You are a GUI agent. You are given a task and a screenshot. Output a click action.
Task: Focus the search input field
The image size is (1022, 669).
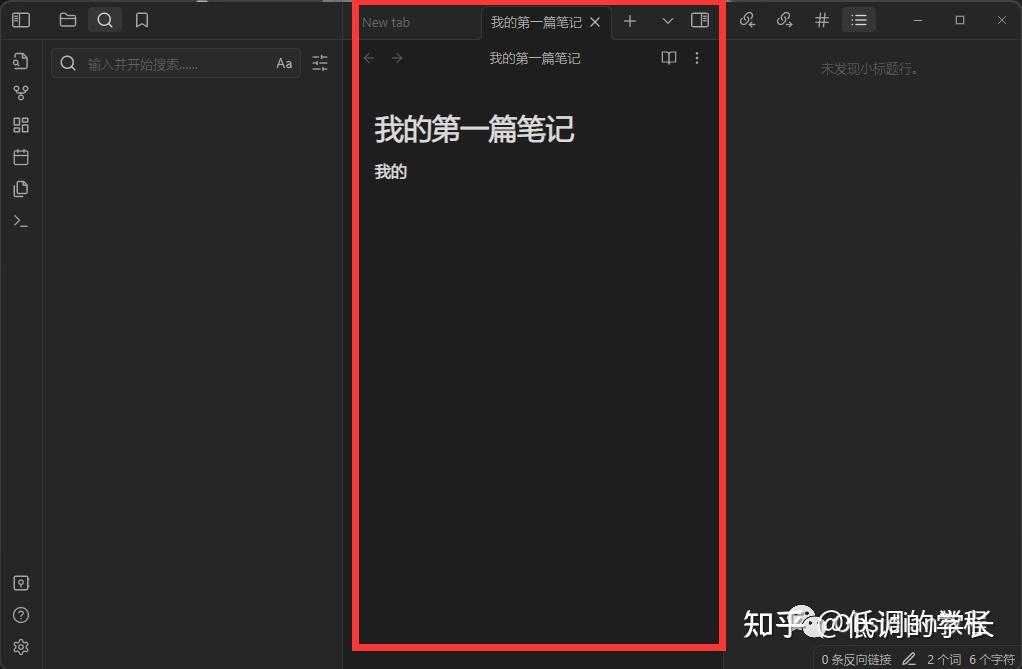(176, 63)
